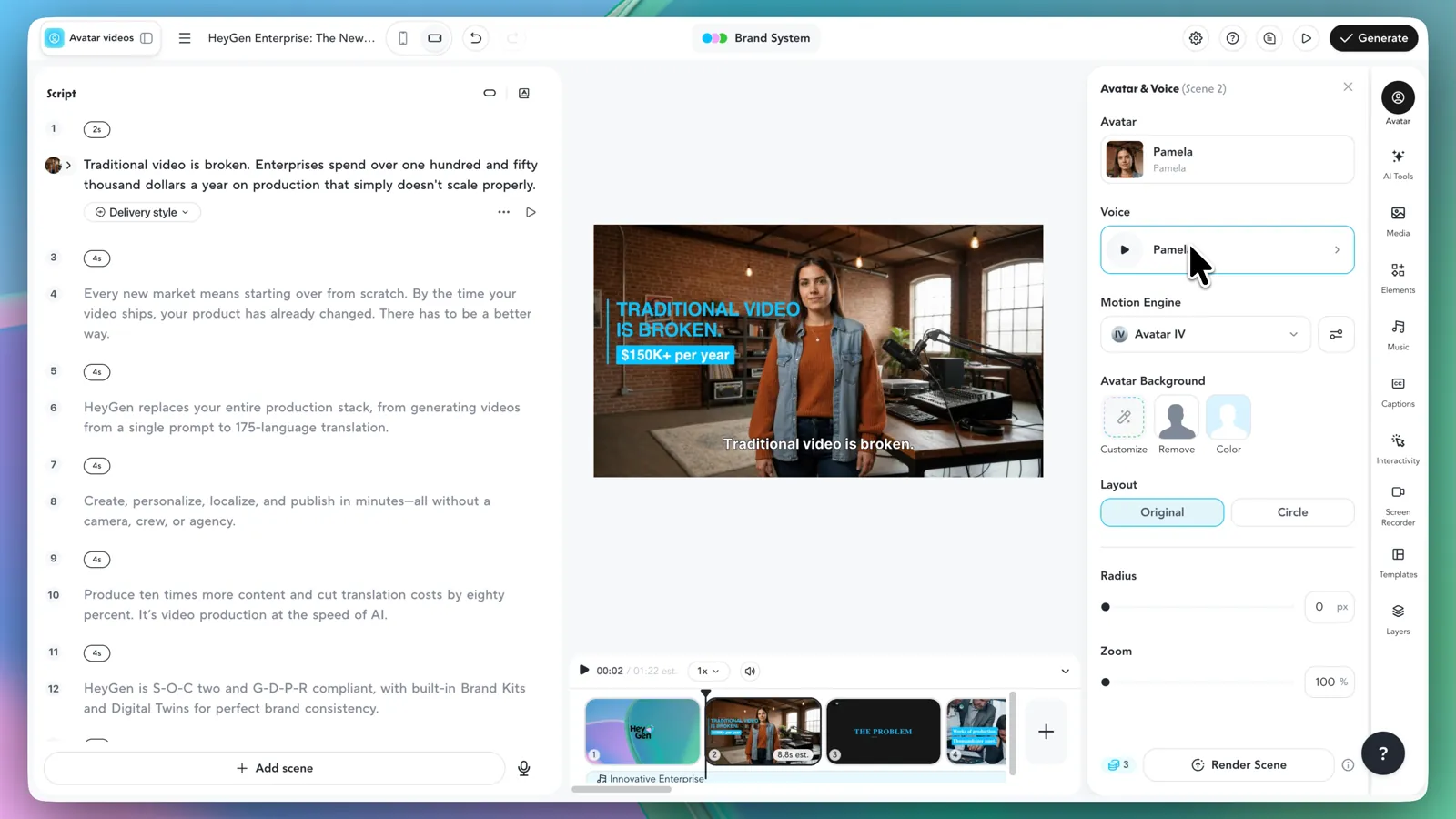Select timeline scene 3 The Problem thumbnail

pyautogui.click(x=883, y=732)
